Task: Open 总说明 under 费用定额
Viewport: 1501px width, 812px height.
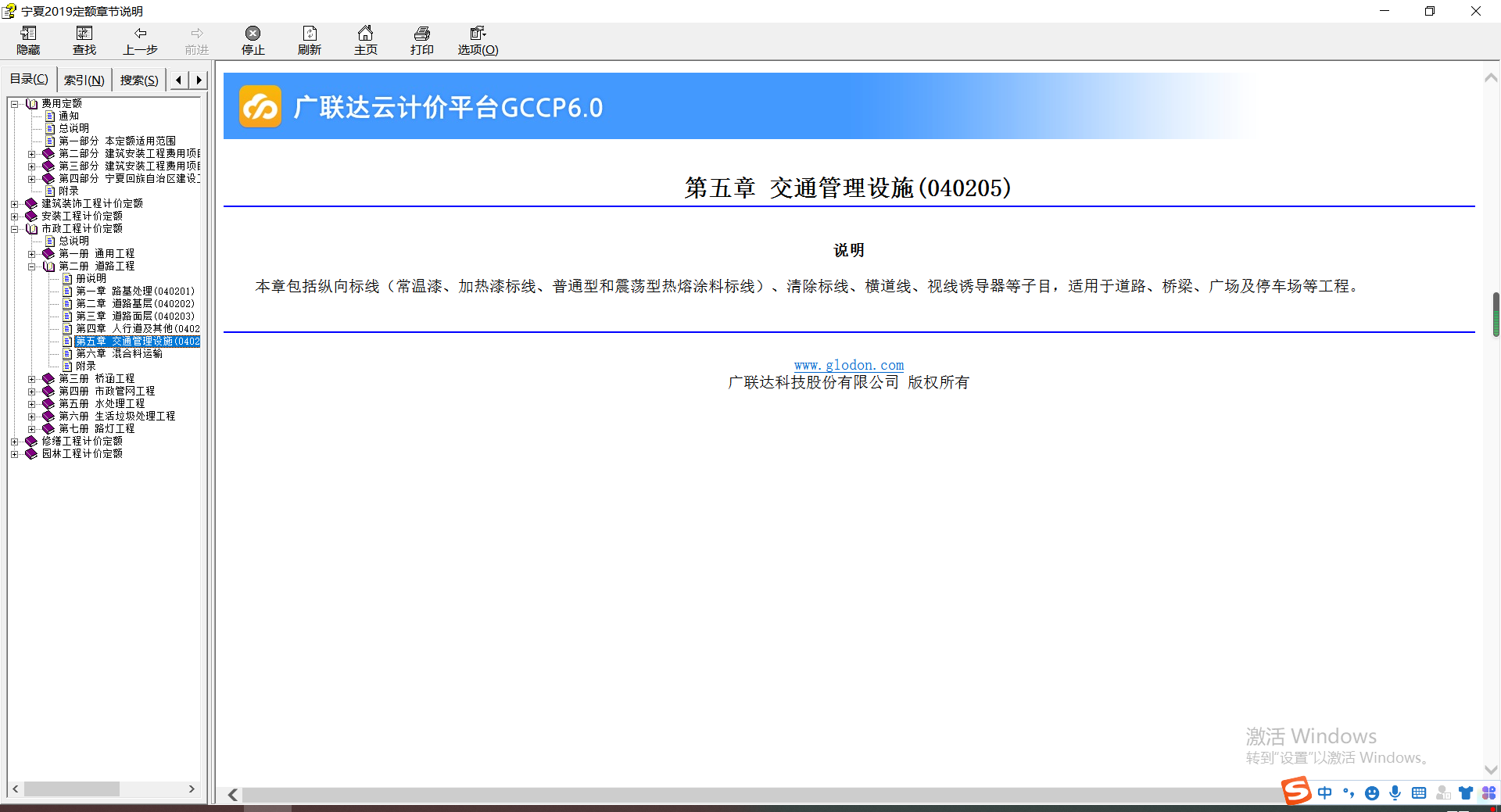Action: click(x=73, y=128)
